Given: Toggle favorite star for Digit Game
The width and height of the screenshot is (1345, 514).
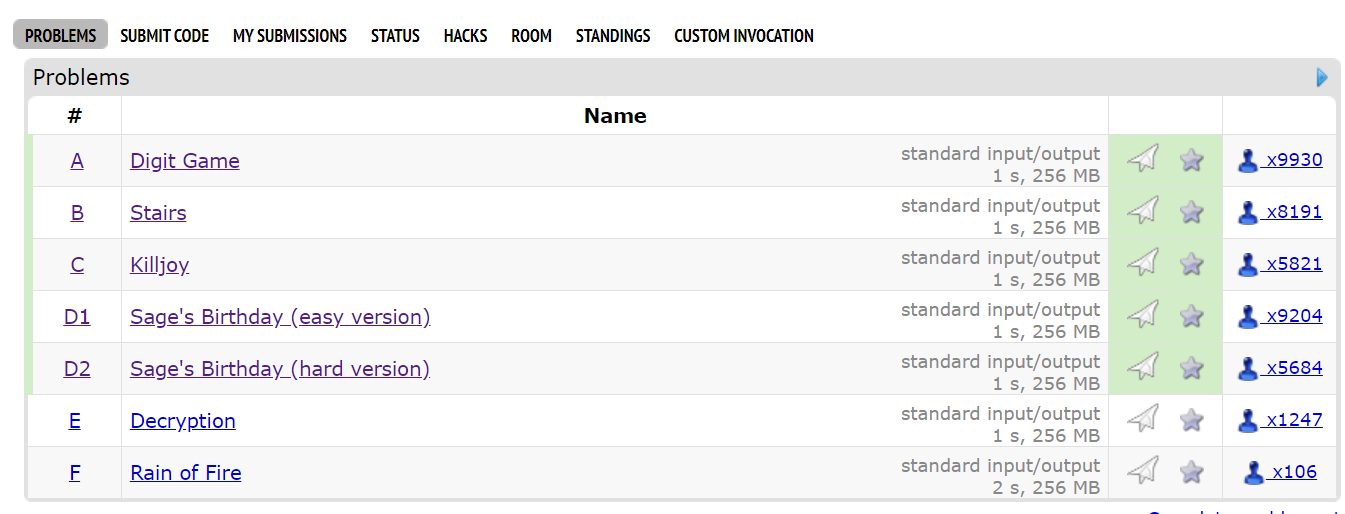Looking at the screenshot, I should point(1191,160).
